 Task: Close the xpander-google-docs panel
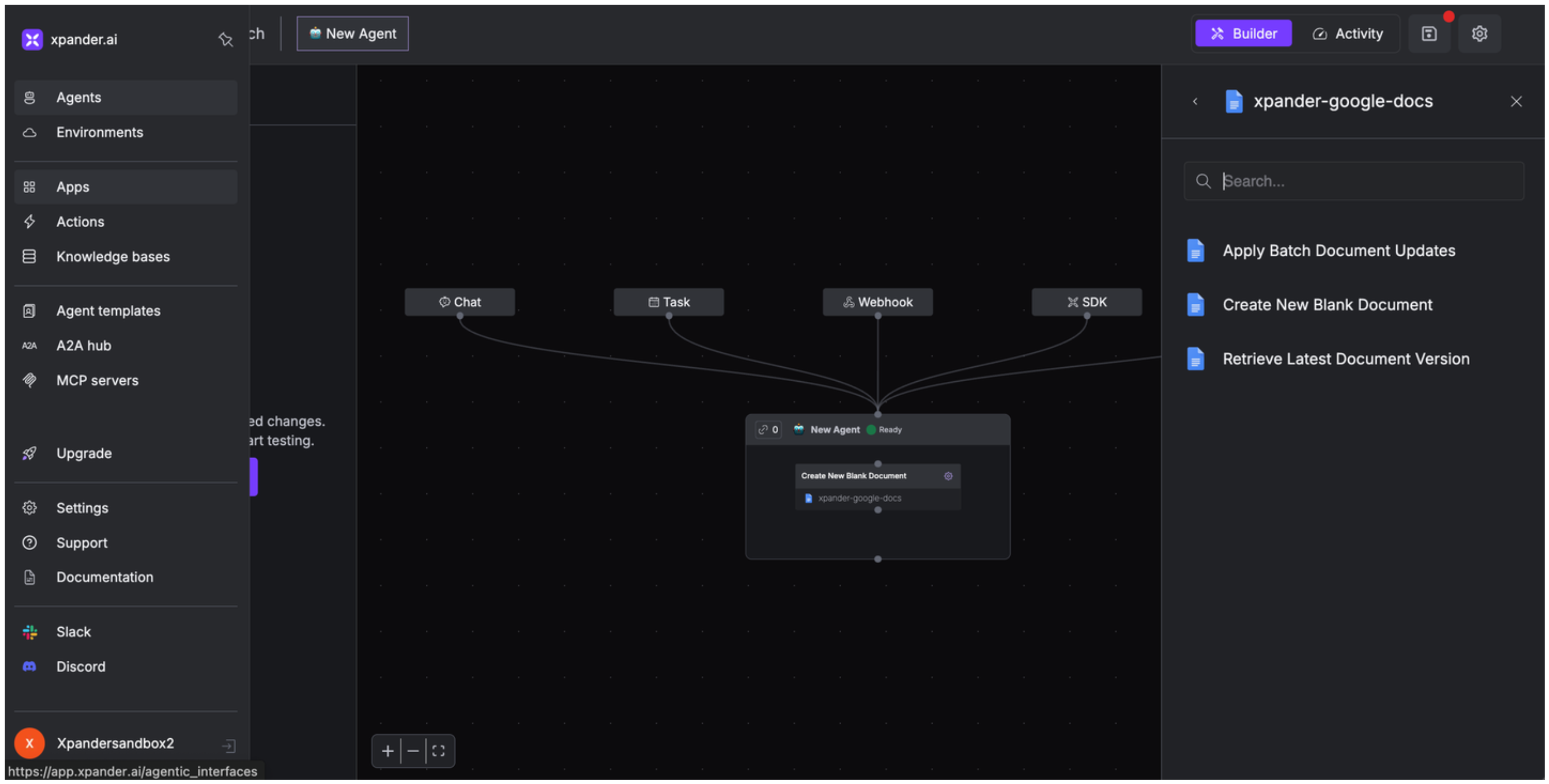point(1516,102)
